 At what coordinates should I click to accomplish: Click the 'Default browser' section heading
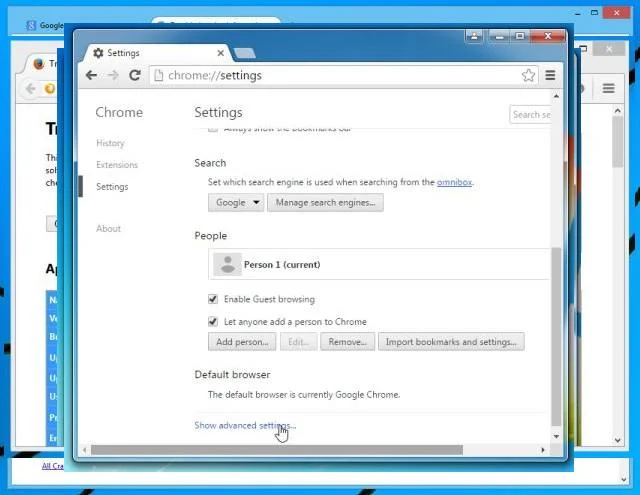(x=232, y=375)
